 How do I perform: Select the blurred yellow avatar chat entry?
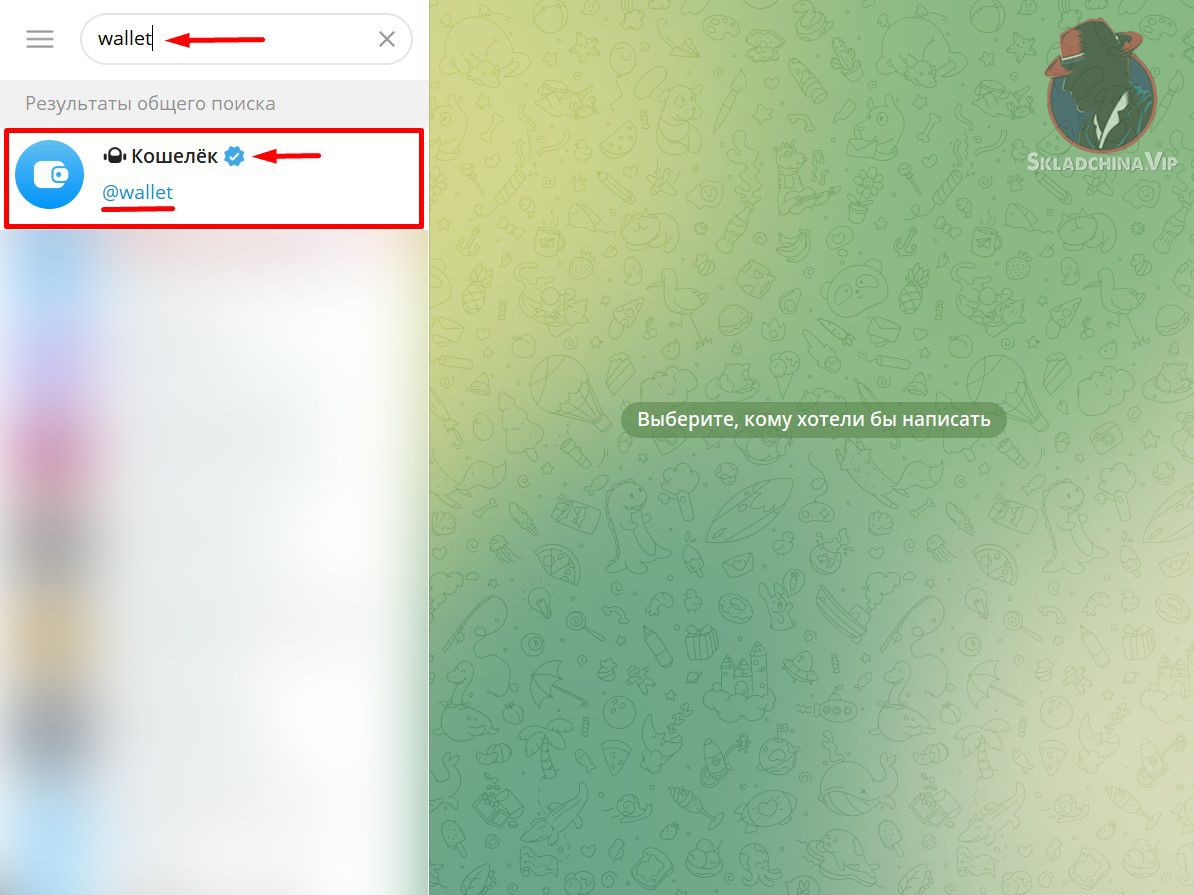(x=214, y=632)
